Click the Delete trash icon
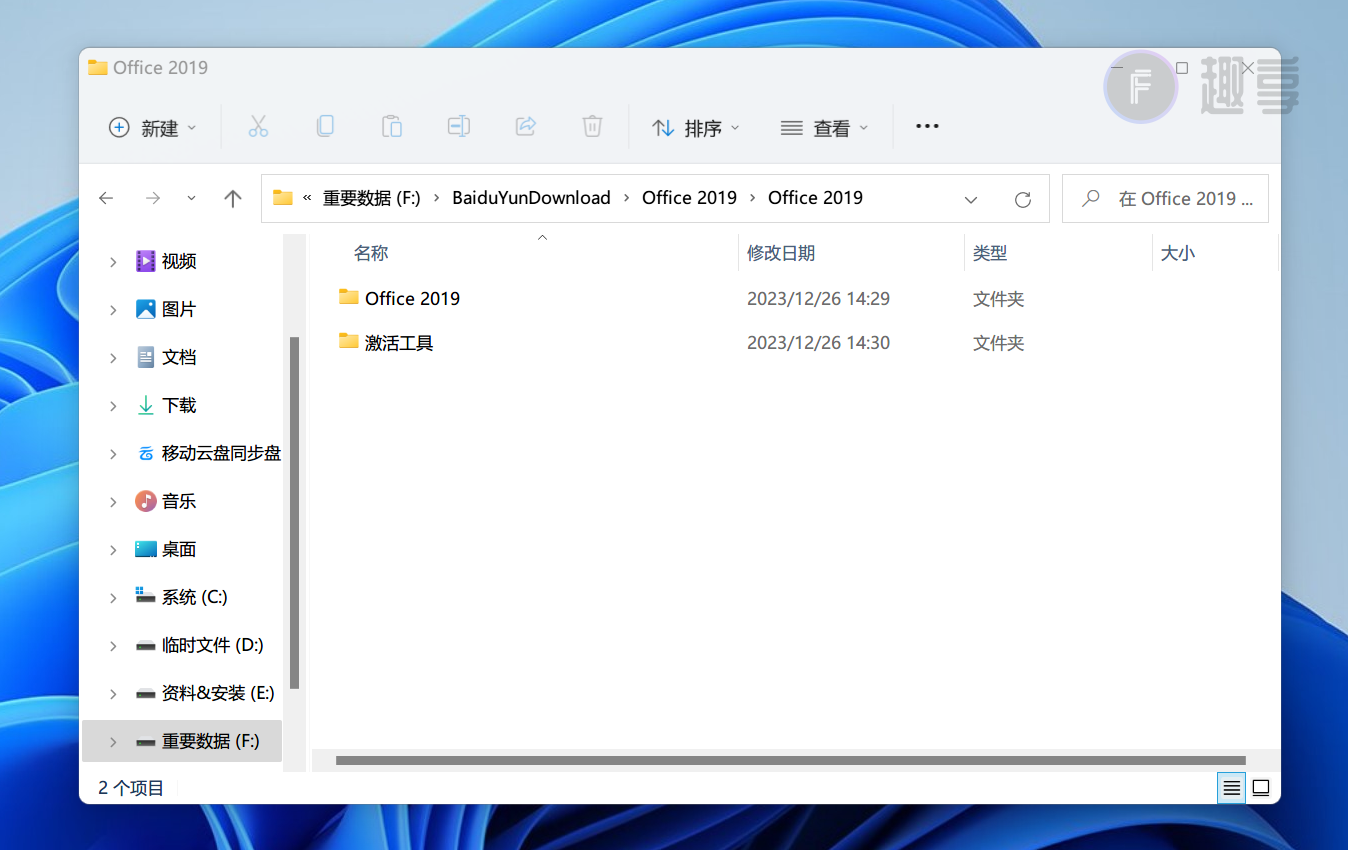The image size is (1348, 850). coord(592,127)
